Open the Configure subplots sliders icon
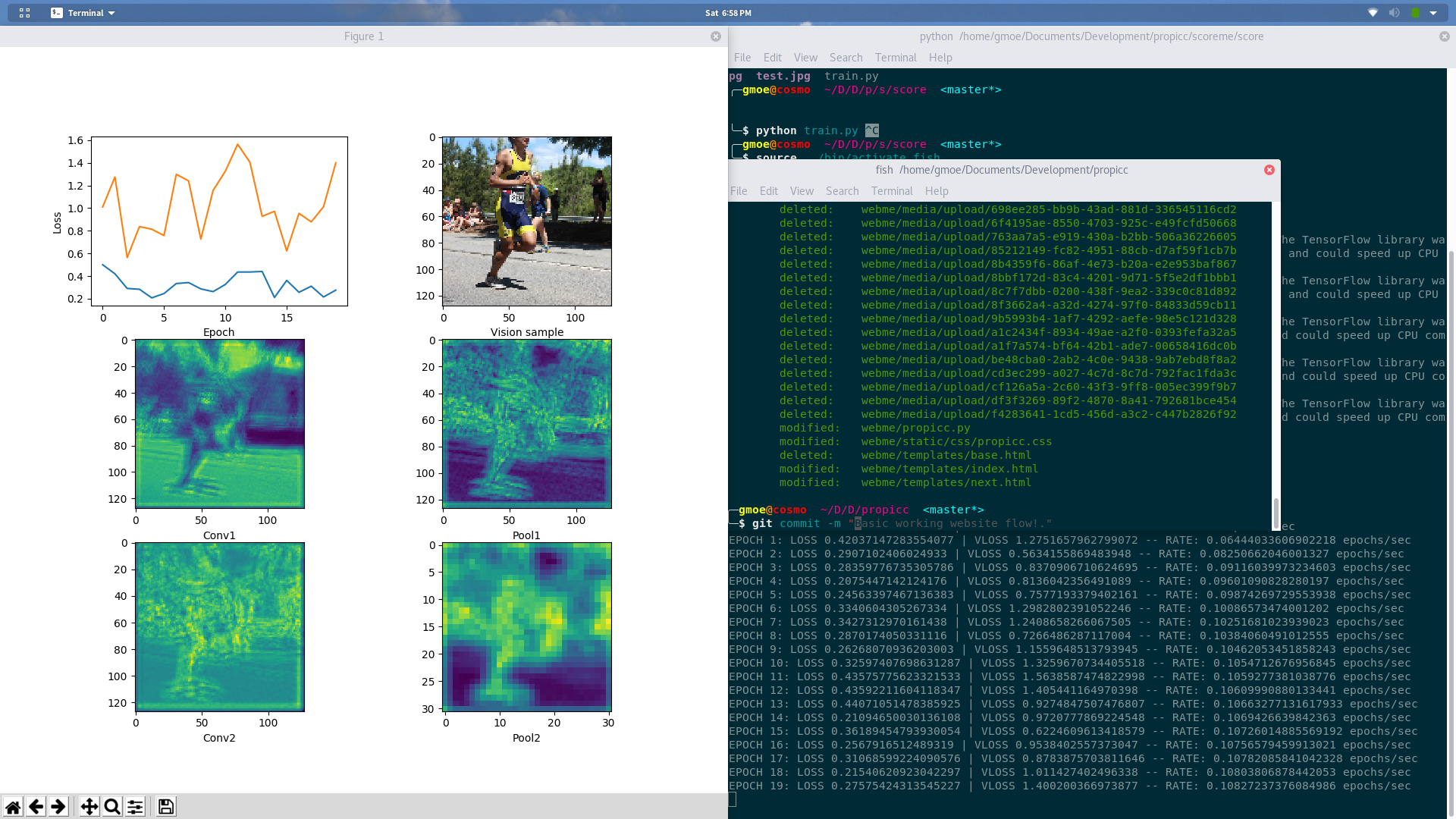The width and height of the screenshot is (1456, 819). 135,807
